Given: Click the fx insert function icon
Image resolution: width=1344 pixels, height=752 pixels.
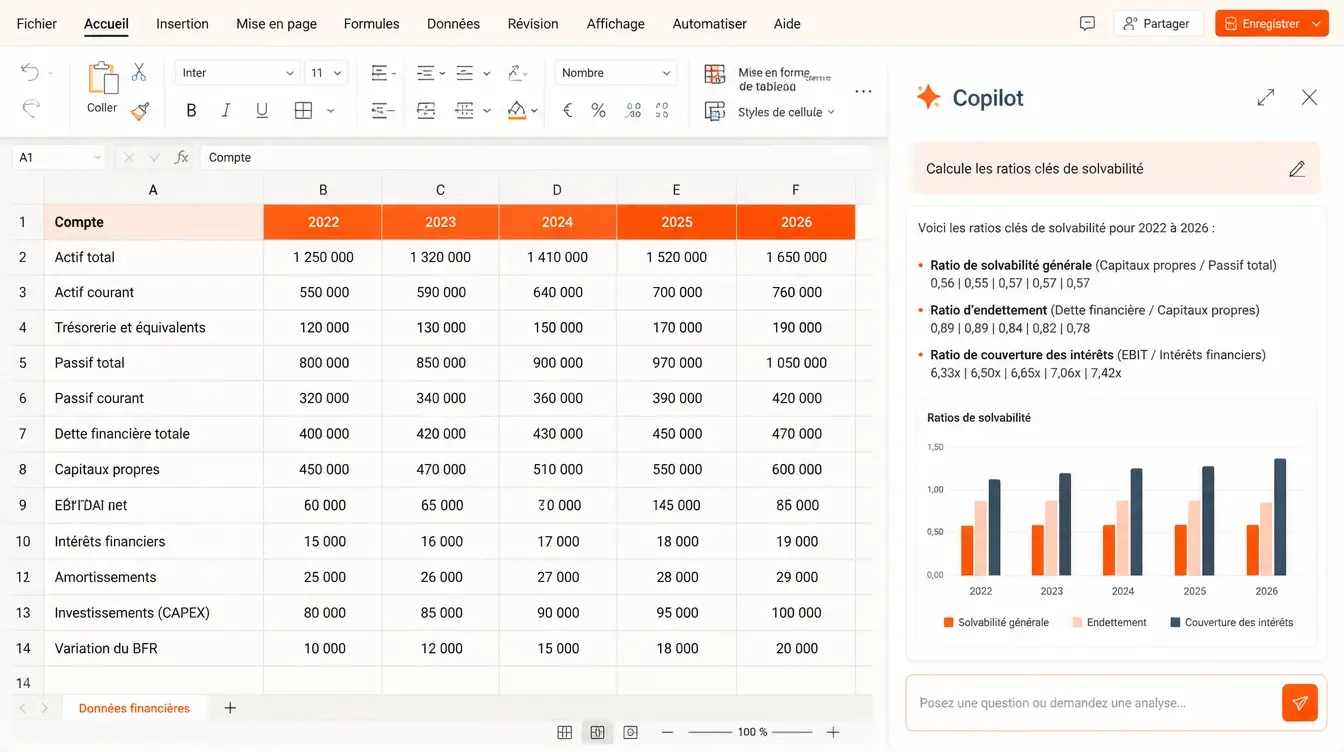Looking at the screenshot, I should coord(182,157).
